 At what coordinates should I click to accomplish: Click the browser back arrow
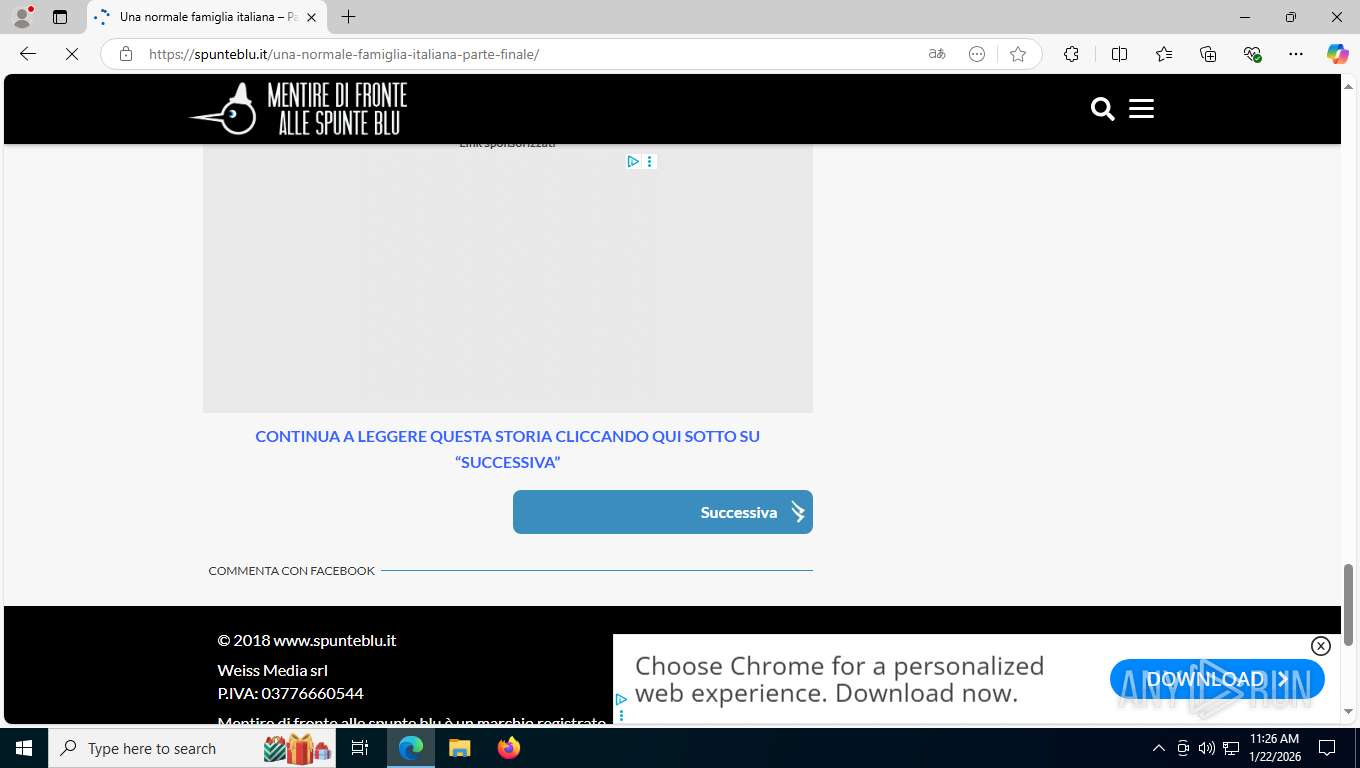point(28,54)
